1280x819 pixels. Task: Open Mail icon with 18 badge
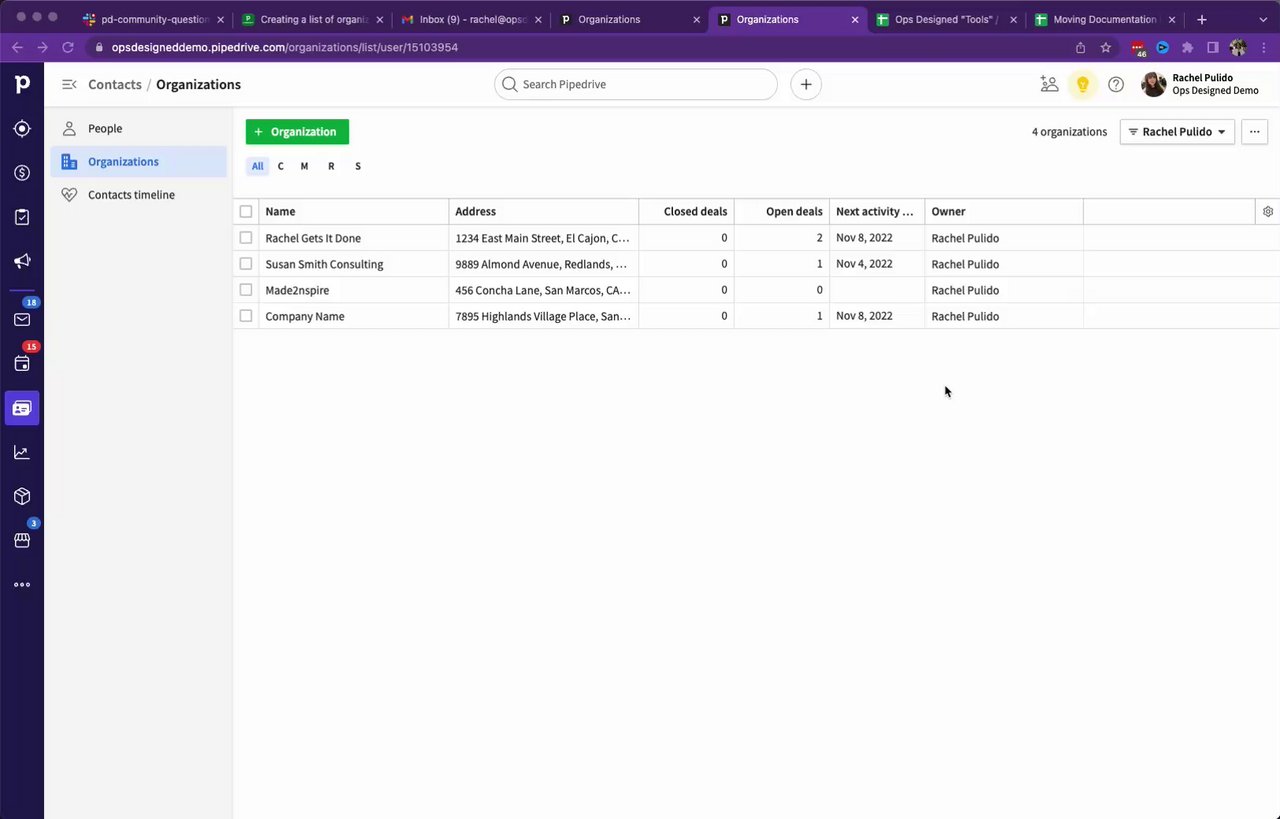click(22, 320)
